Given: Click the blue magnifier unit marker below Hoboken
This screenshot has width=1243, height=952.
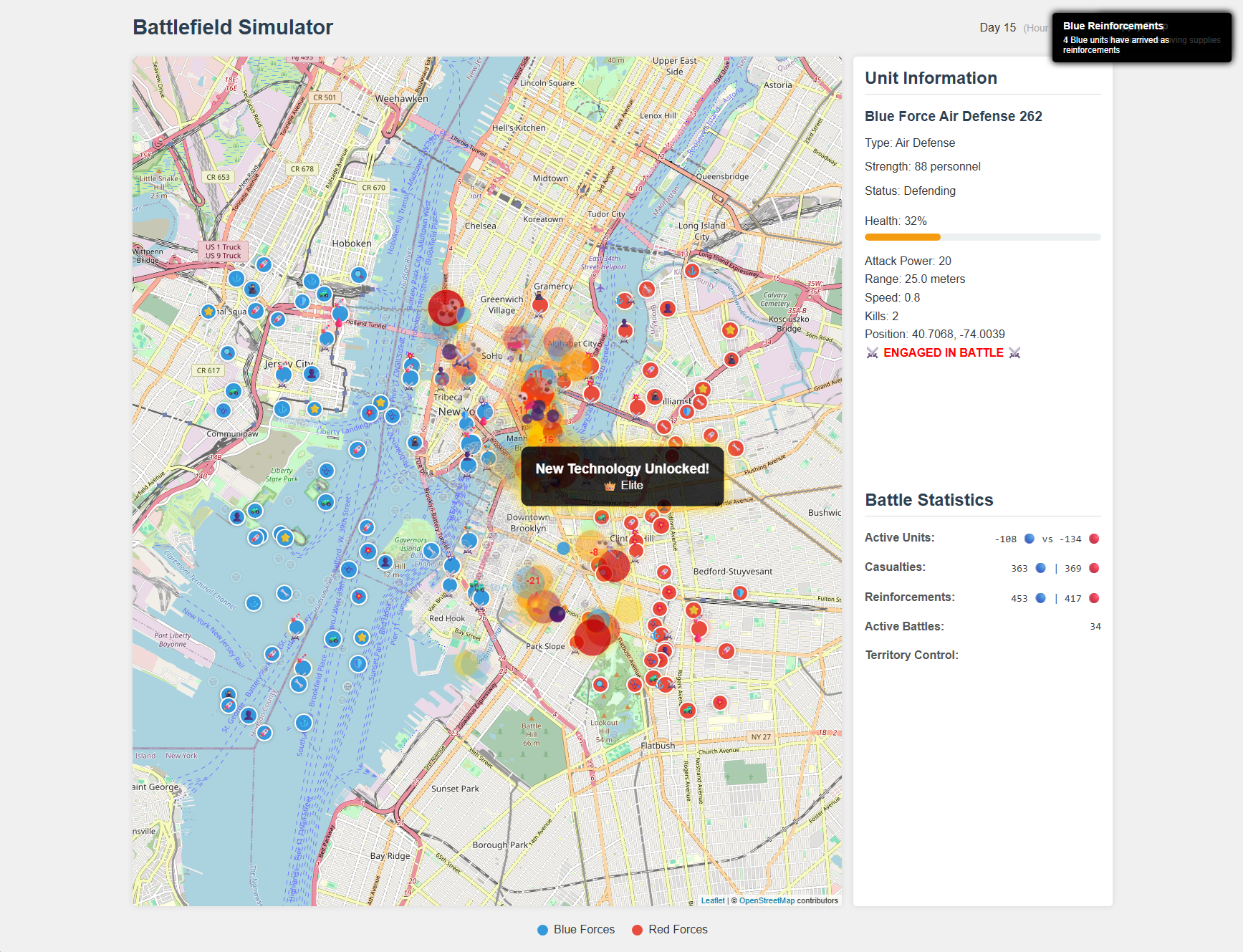Looking at the screenshot, I should [x=359, y=274].
